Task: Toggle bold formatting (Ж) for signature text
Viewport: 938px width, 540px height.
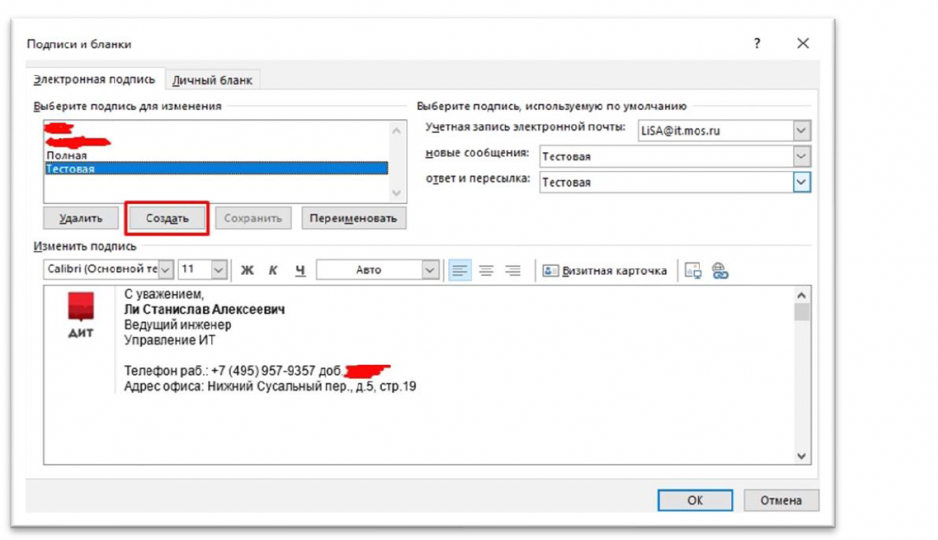Action: tap(247, 270)
